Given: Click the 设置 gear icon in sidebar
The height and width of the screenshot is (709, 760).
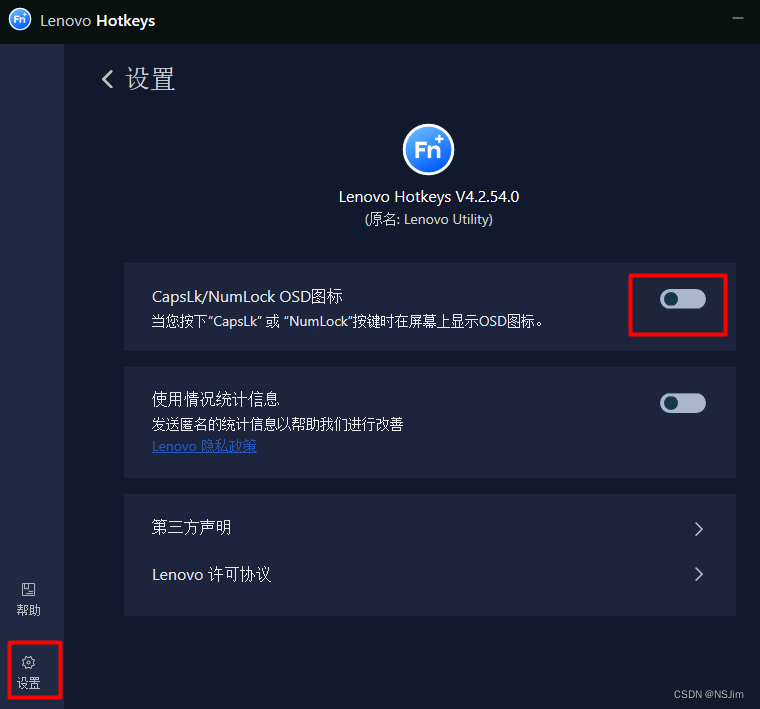Looking at the screenshot, I should coord(29,662).
